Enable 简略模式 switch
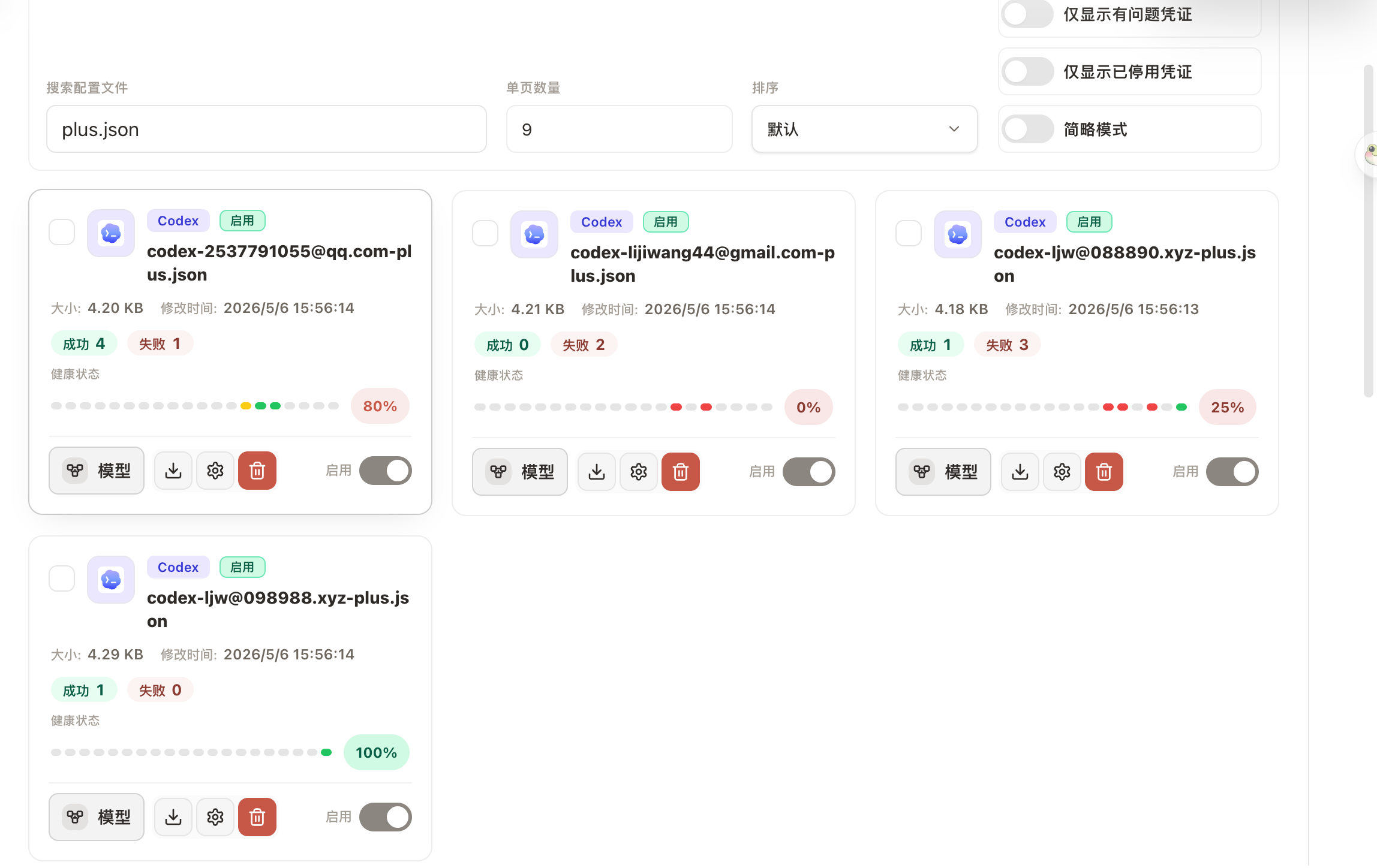The image size is (1377, 868). point(1028,129)
